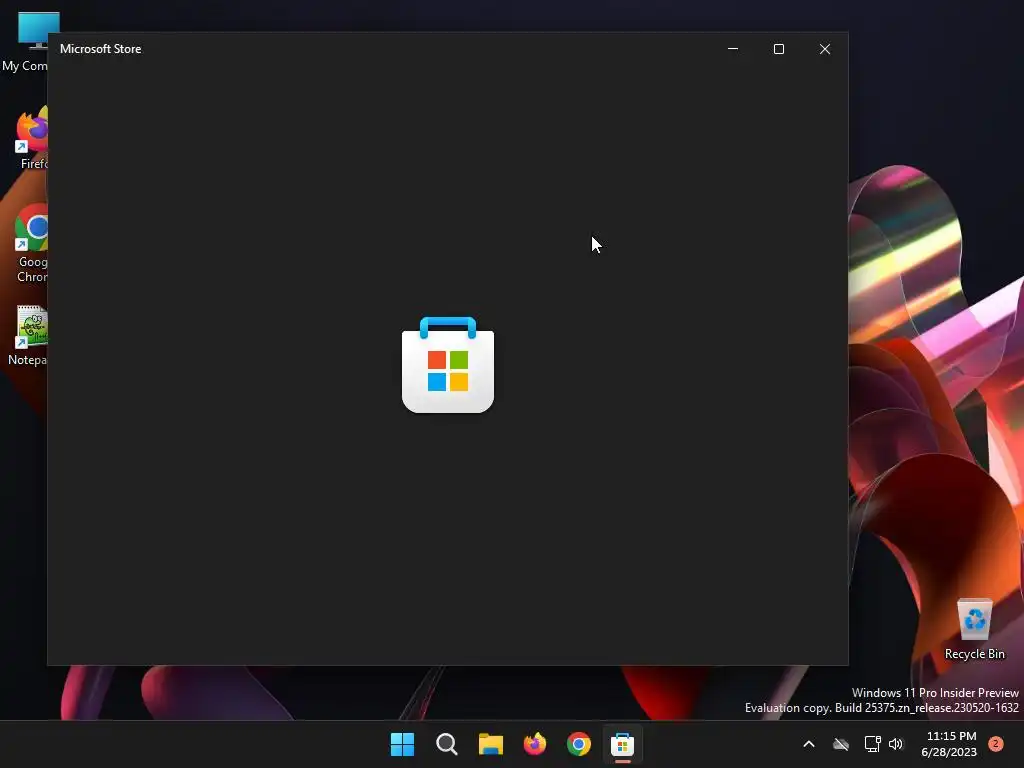Open network status tray icon

(872, 744)
